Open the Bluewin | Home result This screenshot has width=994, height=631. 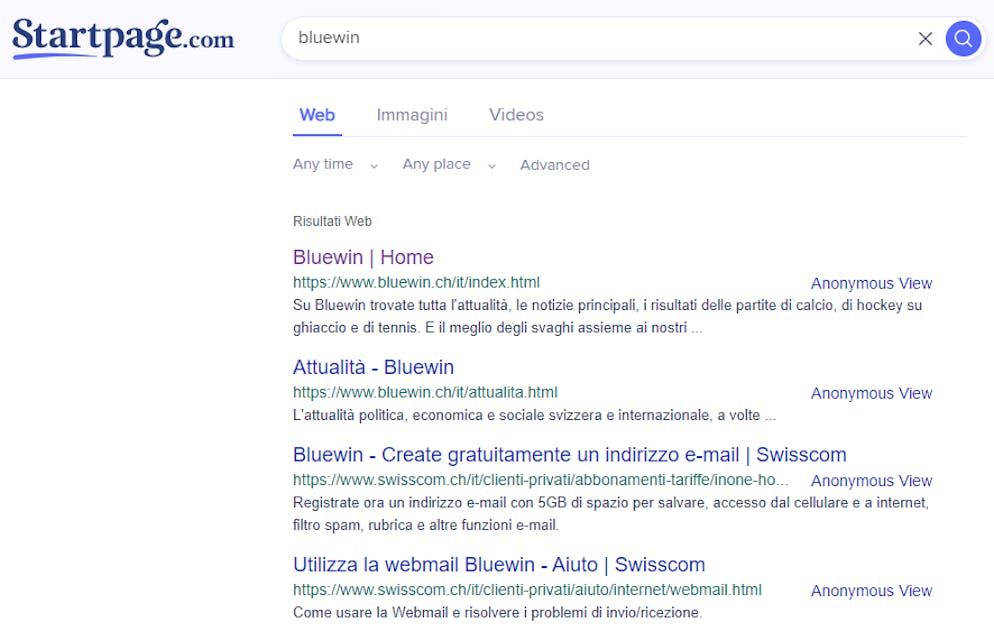click(x=363, y=257)
